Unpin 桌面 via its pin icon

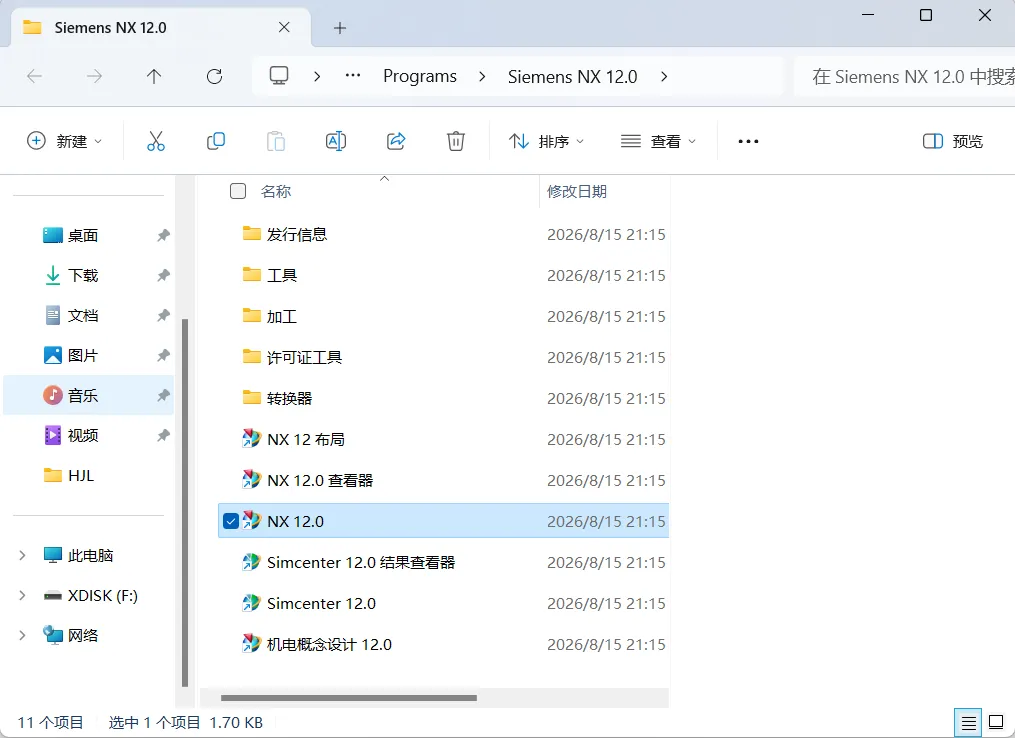tap(163, 235)
